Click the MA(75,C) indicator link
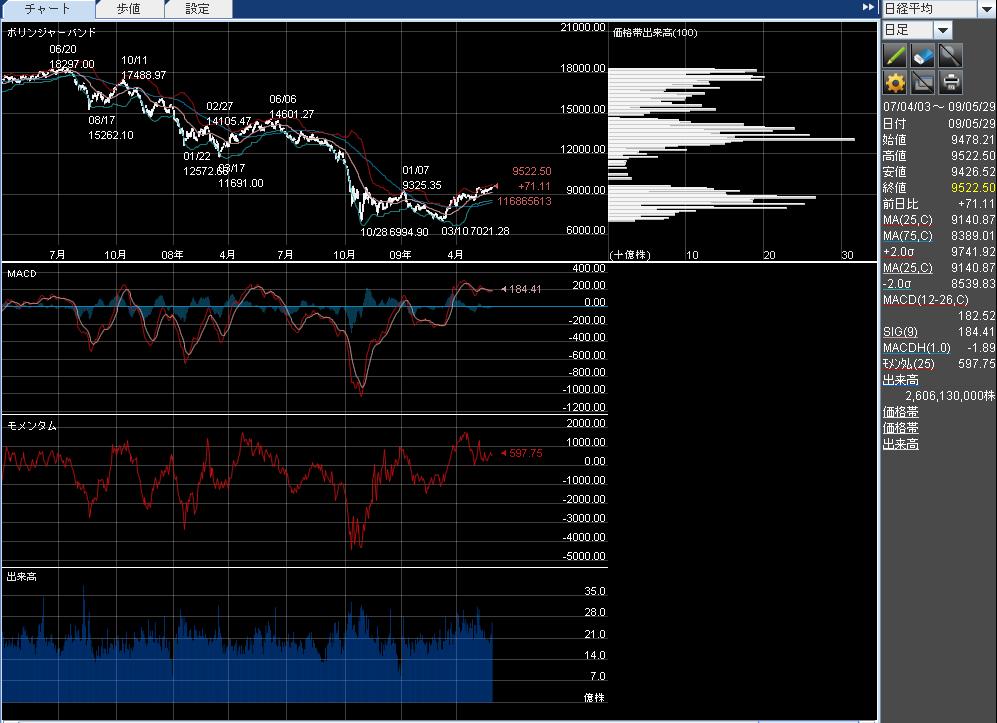The width and height of the screenshot is (997, 723). click(907, 236)
